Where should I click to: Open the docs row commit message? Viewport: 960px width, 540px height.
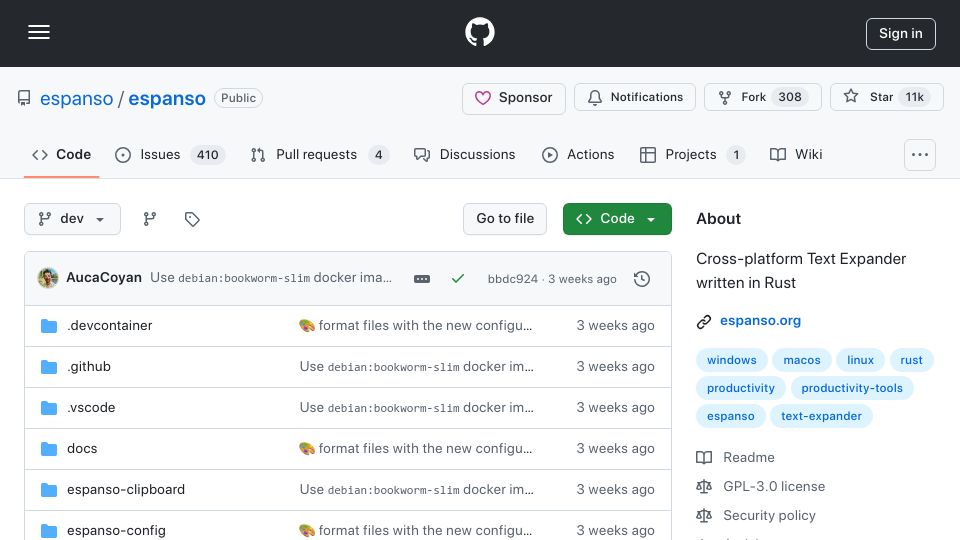(x=416, y=449)
